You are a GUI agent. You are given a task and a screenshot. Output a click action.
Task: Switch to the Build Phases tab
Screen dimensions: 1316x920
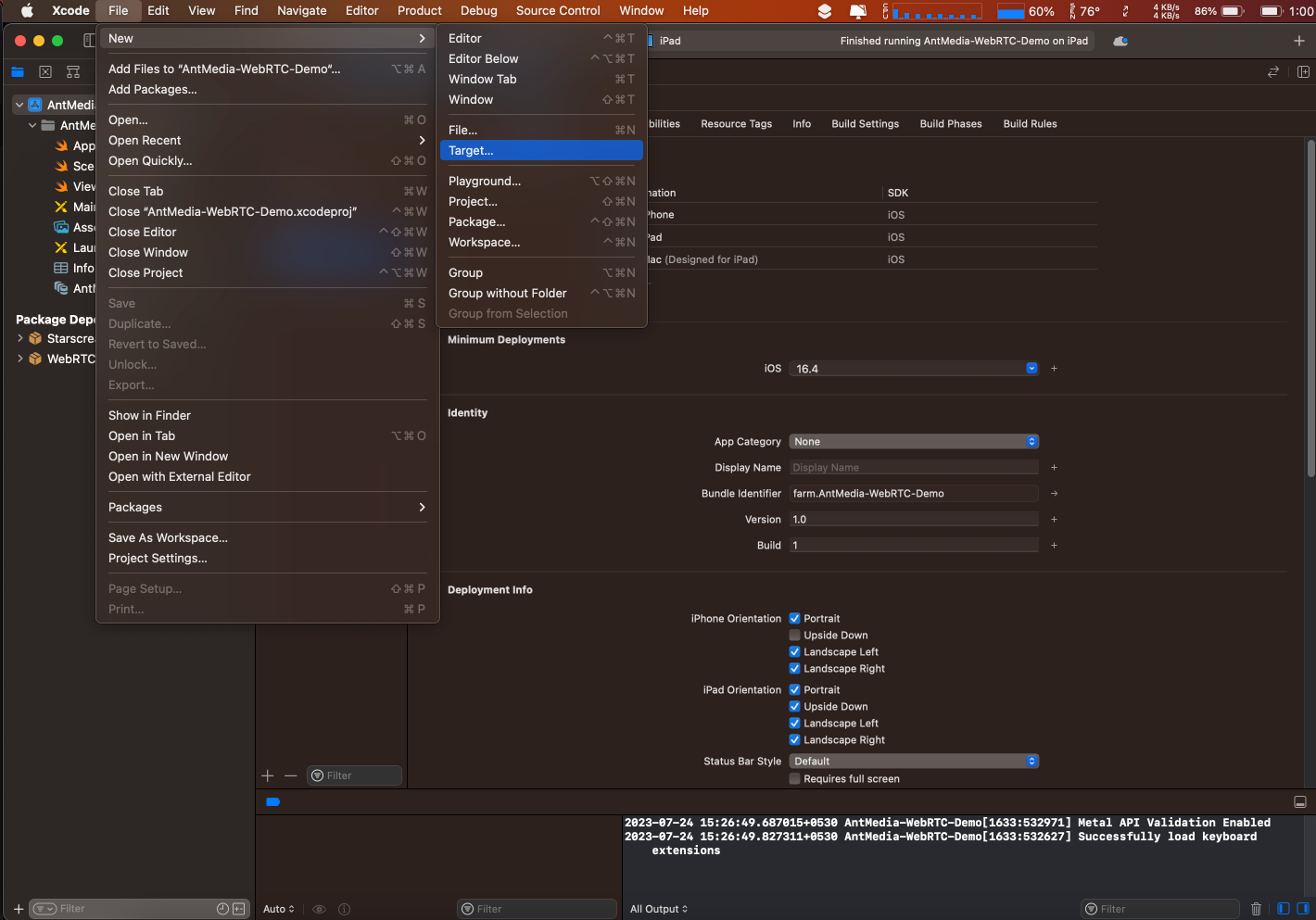[x=951, y=124]
